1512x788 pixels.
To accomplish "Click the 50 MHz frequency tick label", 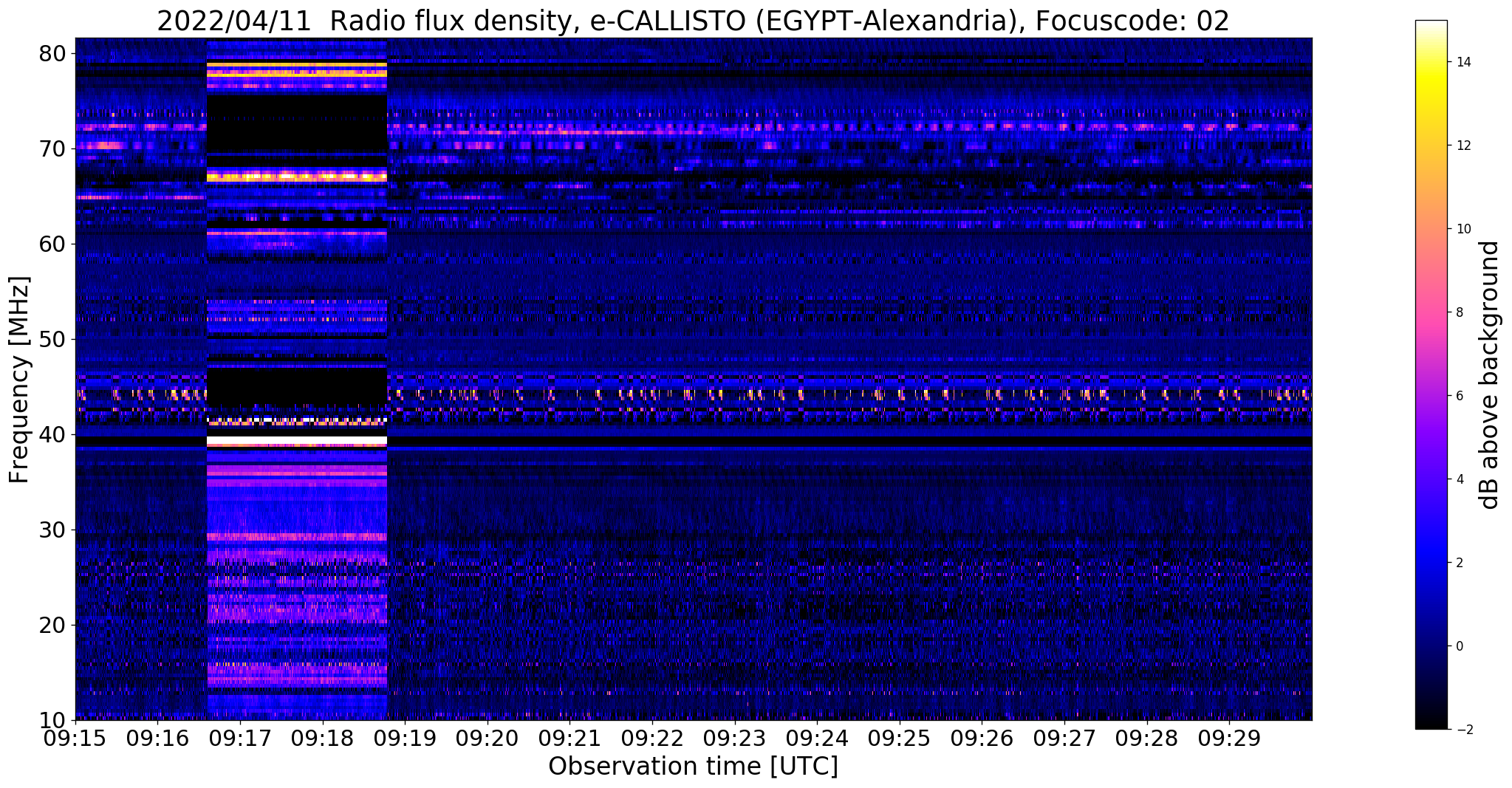I will (x=52, y=339).
